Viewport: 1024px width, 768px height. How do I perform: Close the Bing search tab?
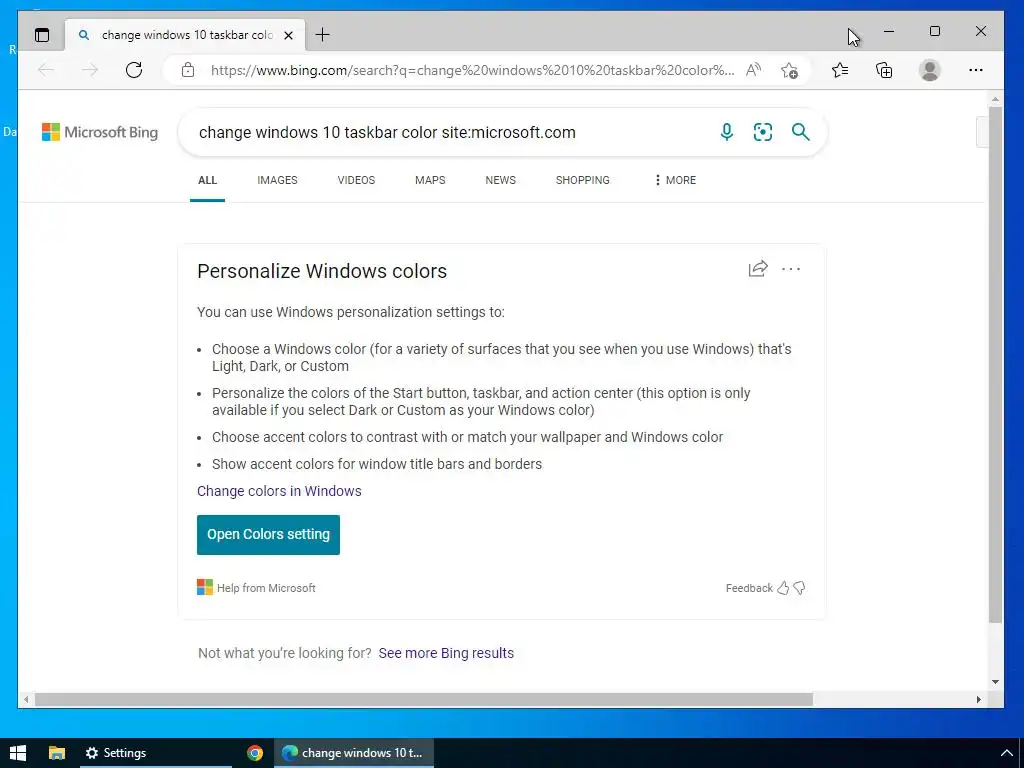(x=288, y=35)
